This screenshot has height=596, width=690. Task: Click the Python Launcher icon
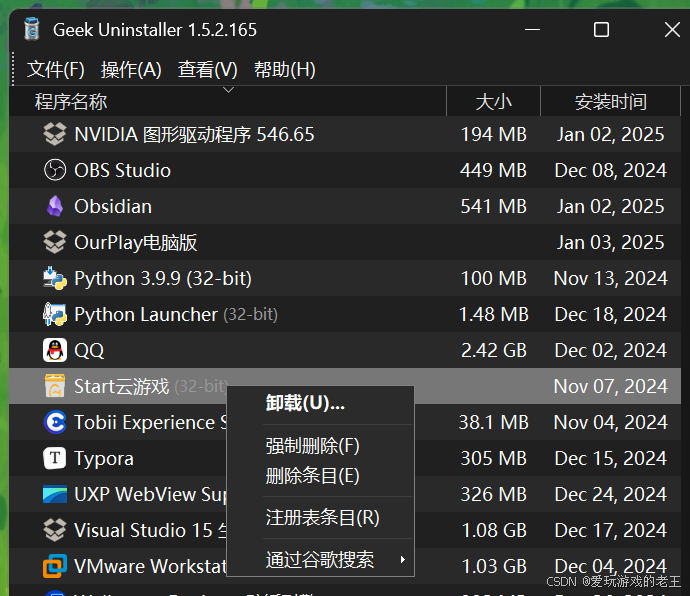pyautogui.click(x=55, y=314)
